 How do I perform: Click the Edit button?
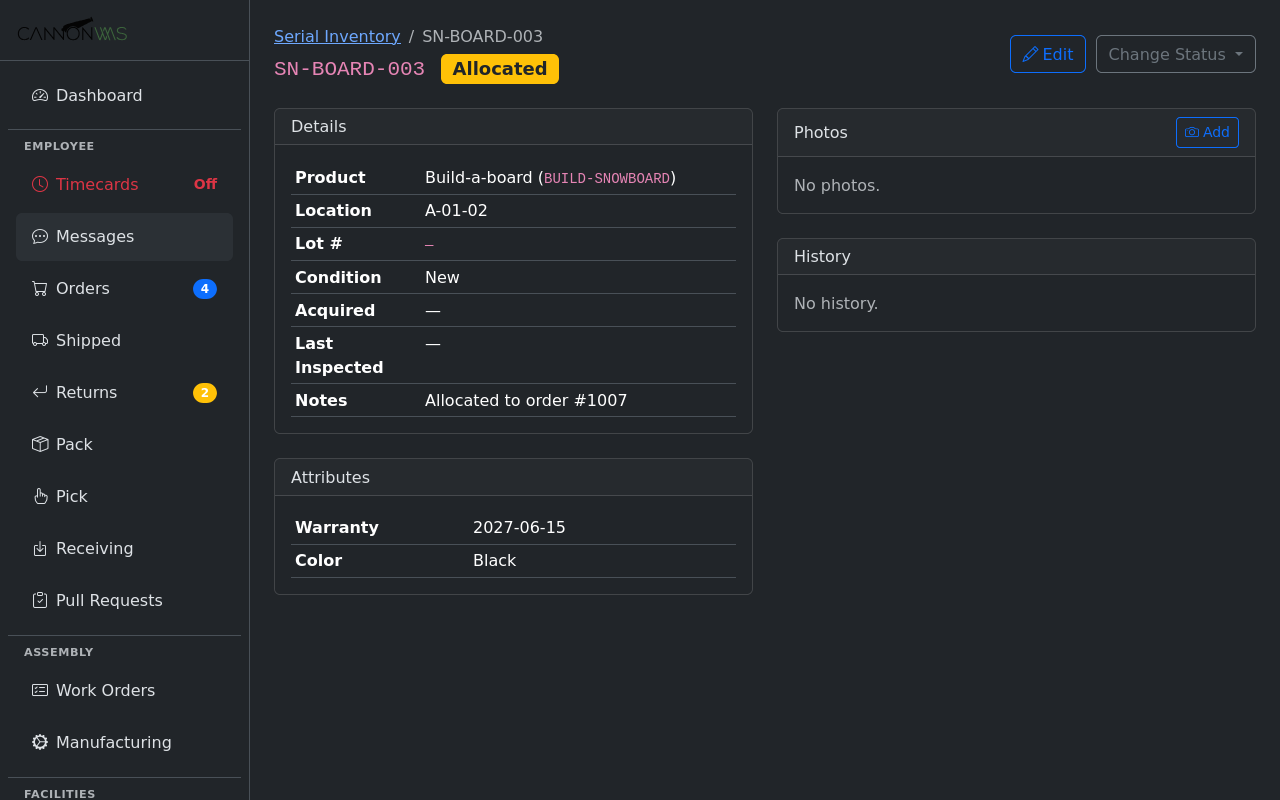(1047, 54)
